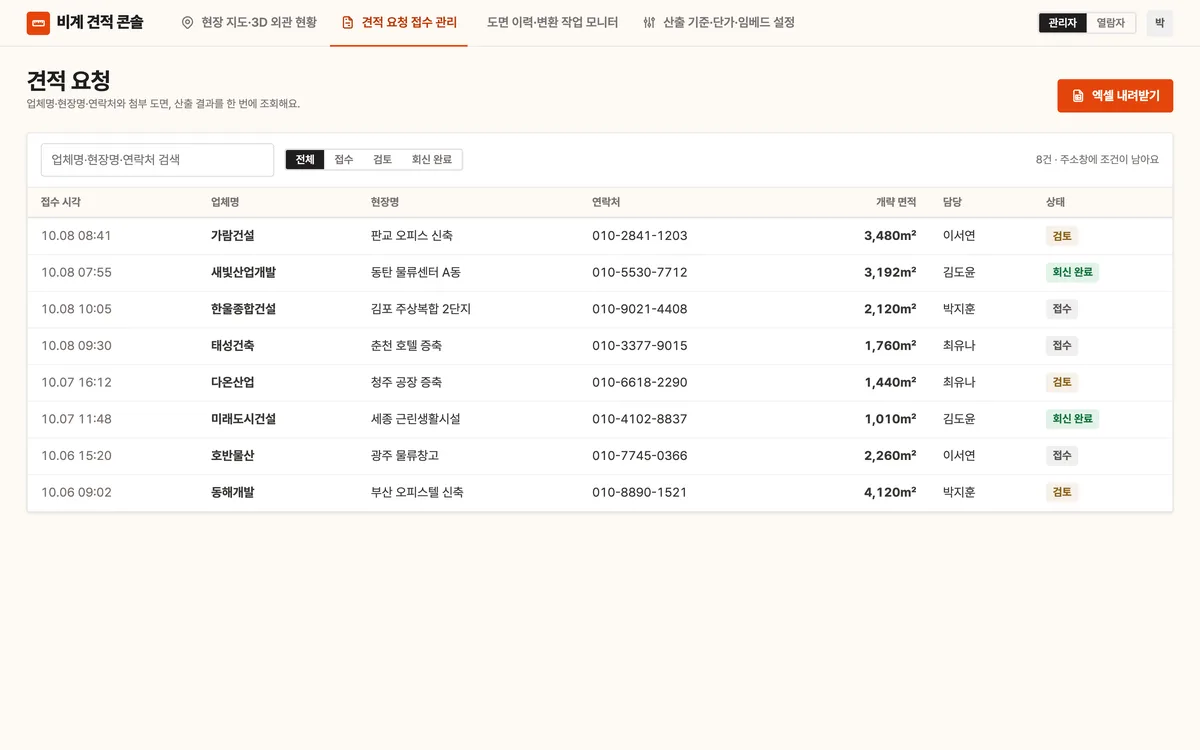The image size is (1200, 750).
Task: Open the 가람건설 request row
Action: tap(600, 236)
